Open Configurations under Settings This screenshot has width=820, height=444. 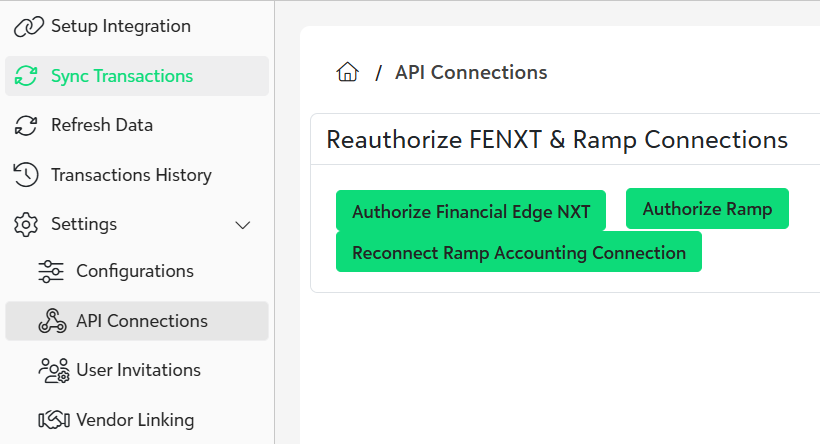pyautogui.click(x=137, y=271)
